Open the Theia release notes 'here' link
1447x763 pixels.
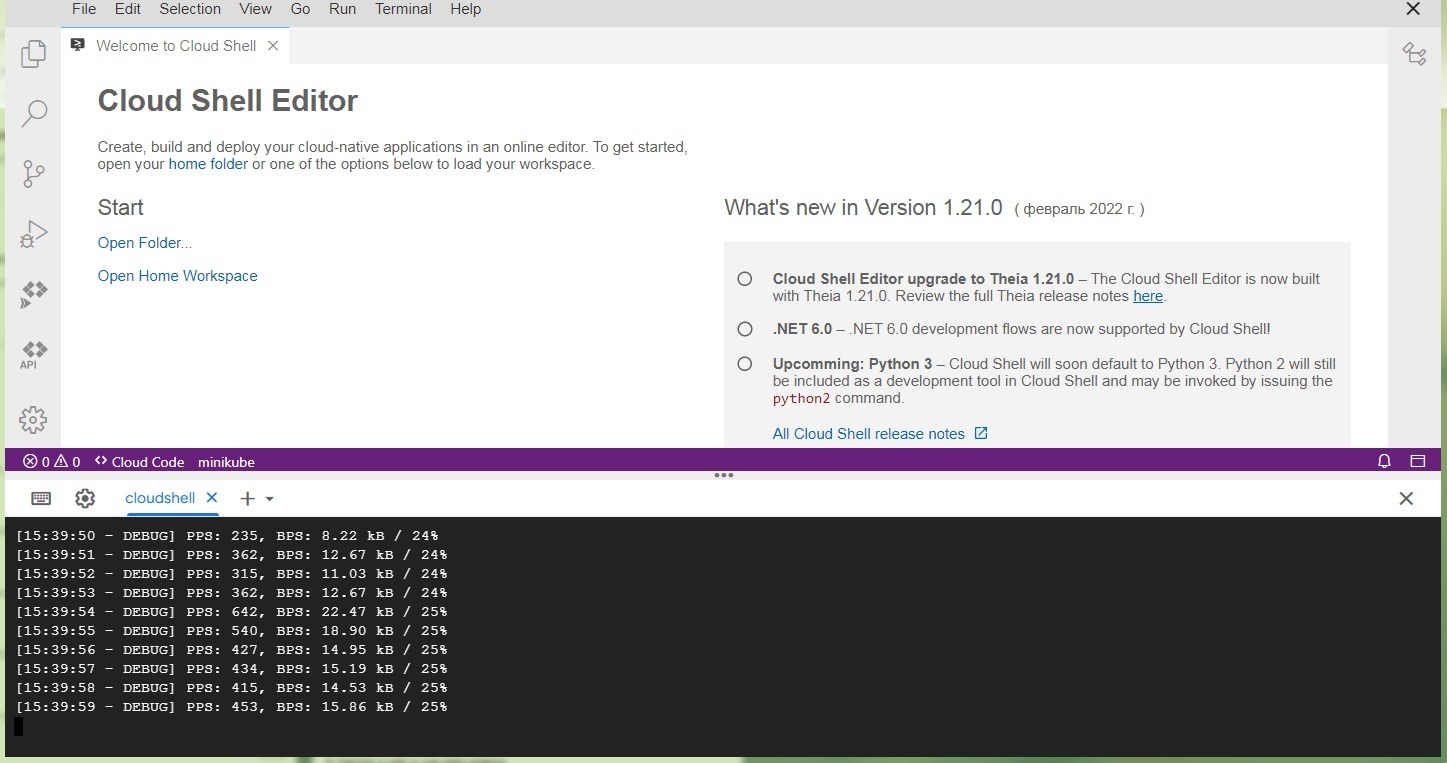click(1148, 296)
